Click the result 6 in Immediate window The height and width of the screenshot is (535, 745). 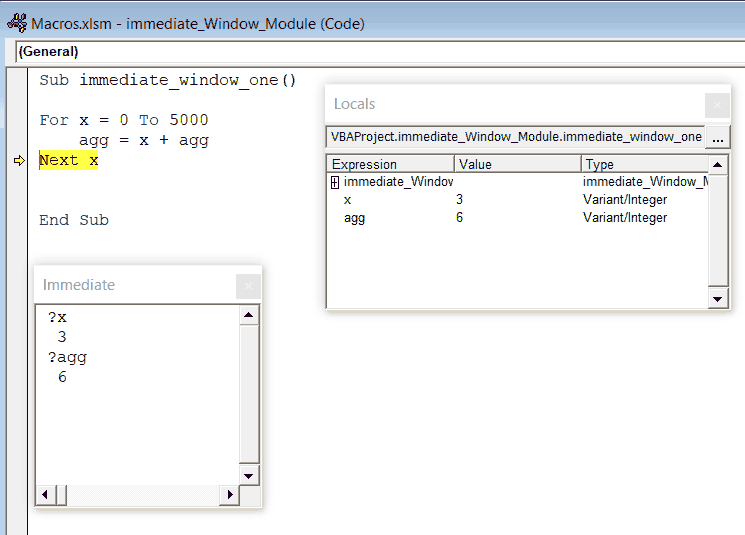point(62,377)
